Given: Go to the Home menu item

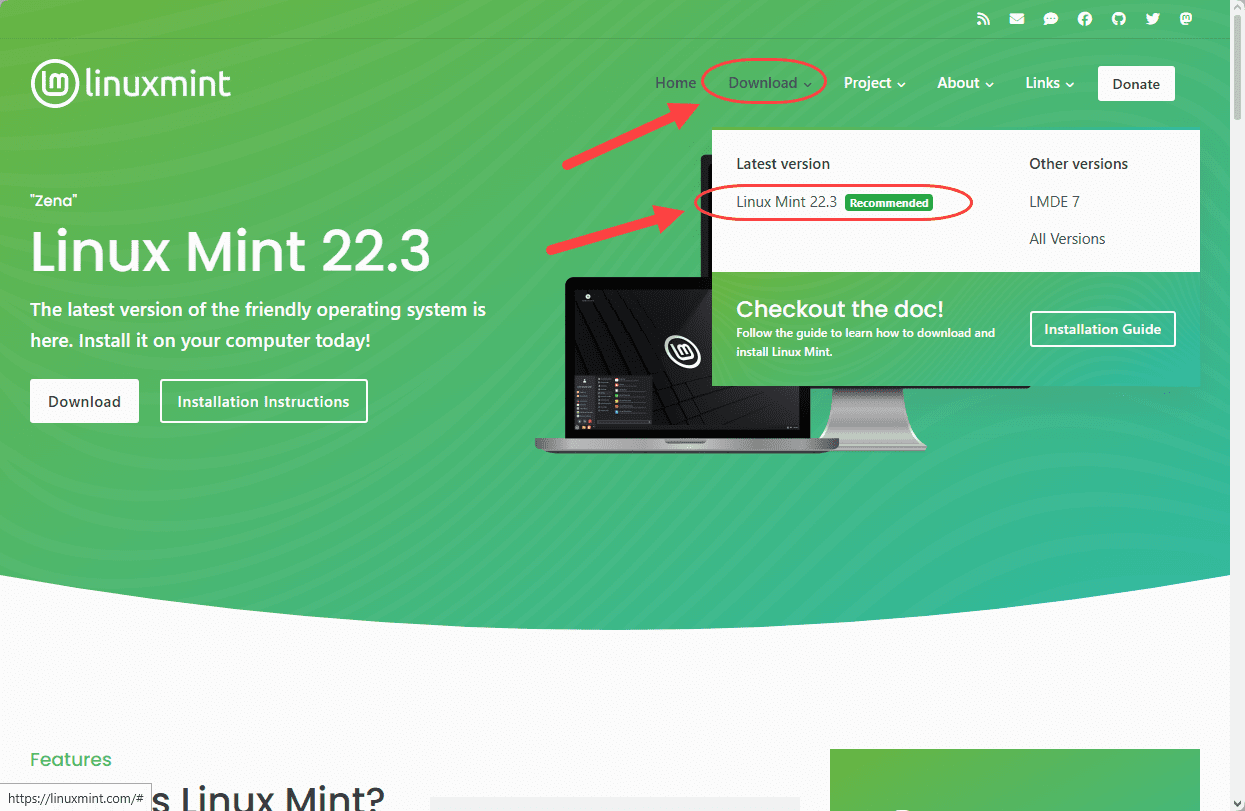Looking at the screenshot, I should [x=676, y=83].
